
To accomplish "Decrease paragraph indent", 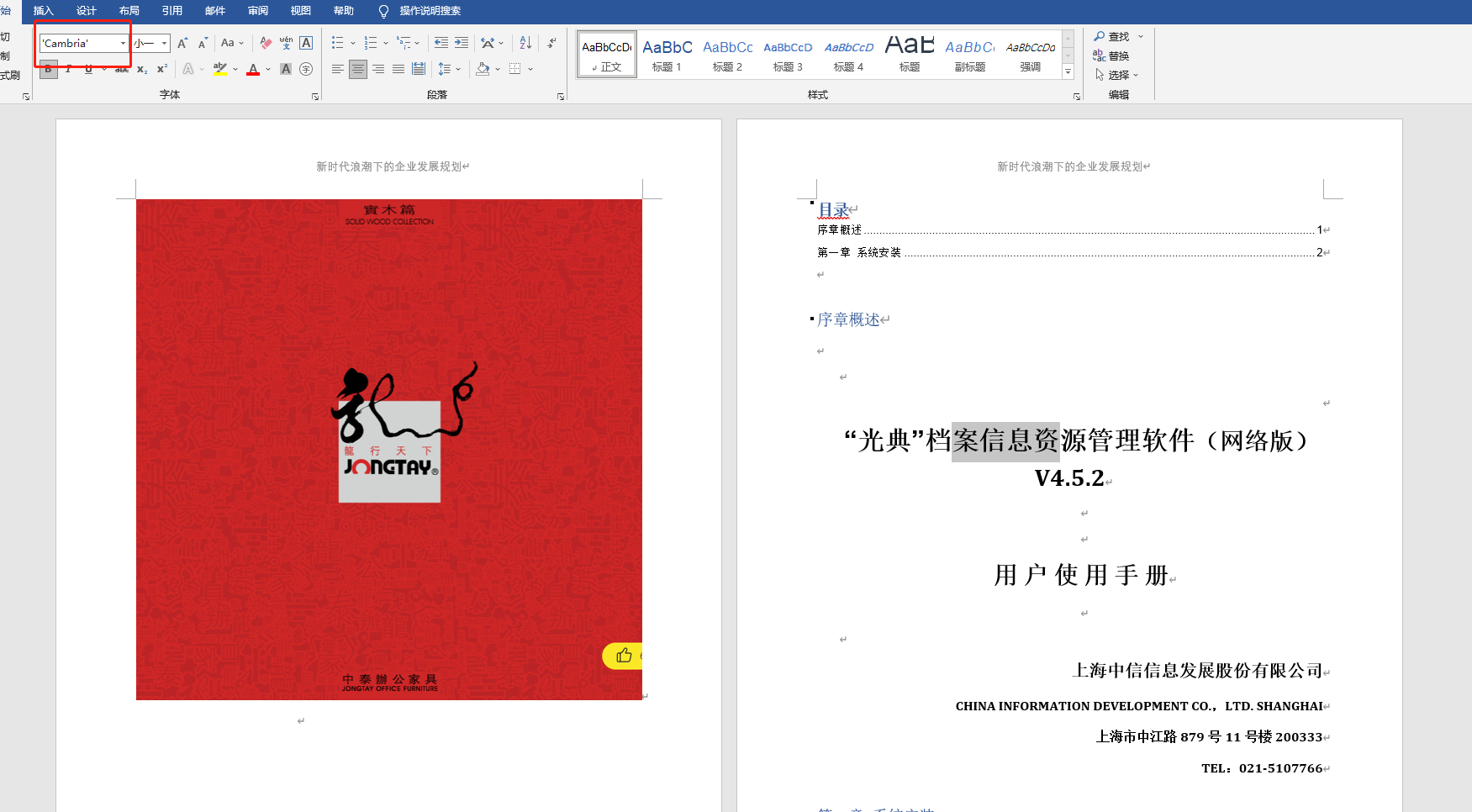I will click(x=441, y=43).
